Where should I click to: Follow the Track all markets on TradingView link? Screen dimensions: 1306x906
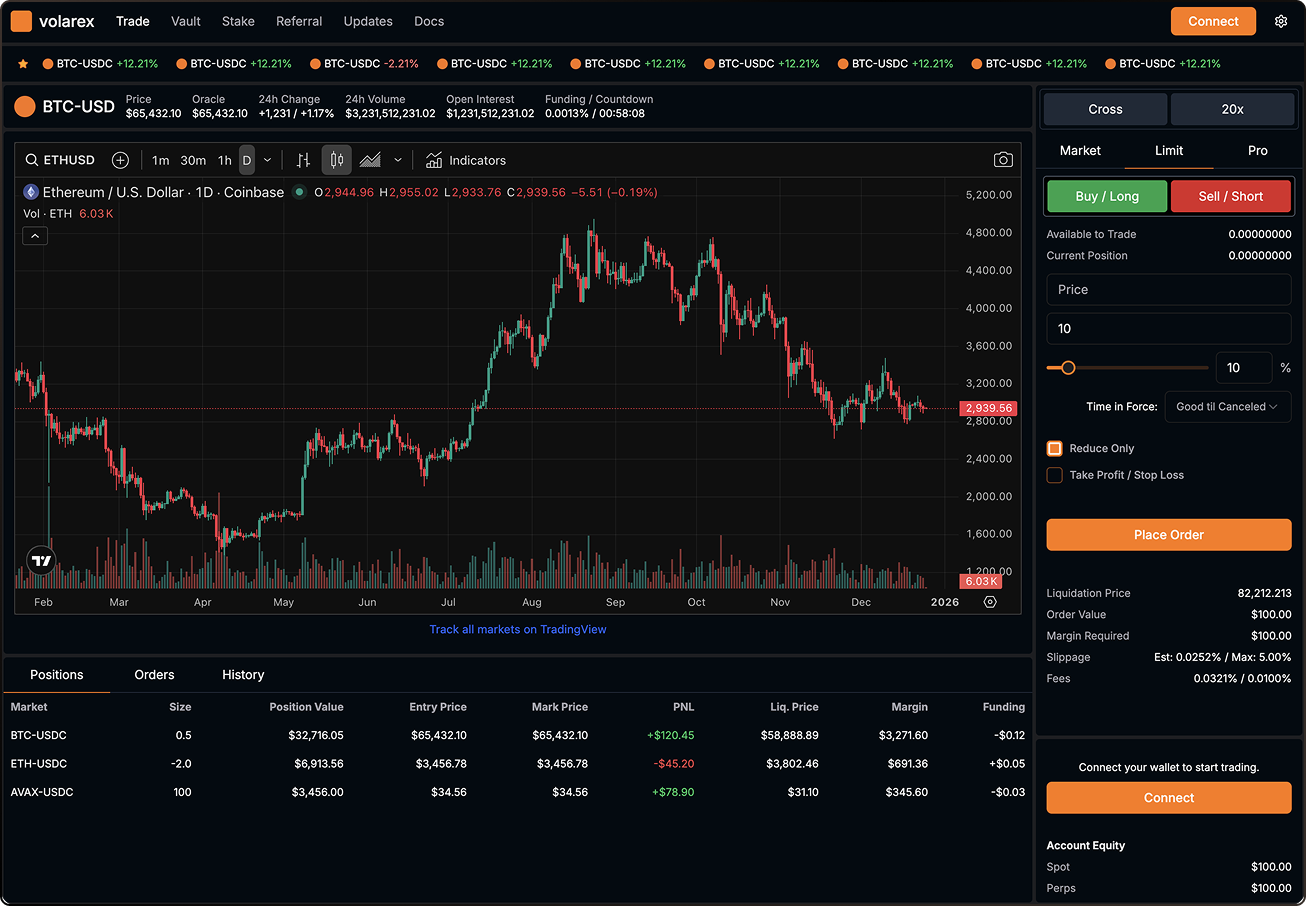tap(517, 628)
